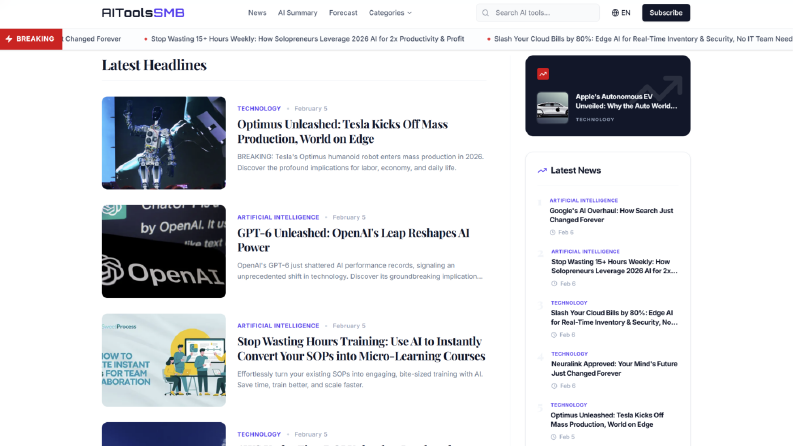Open ticker story about Solopreneurs productivity

click(x=307, y=39)
